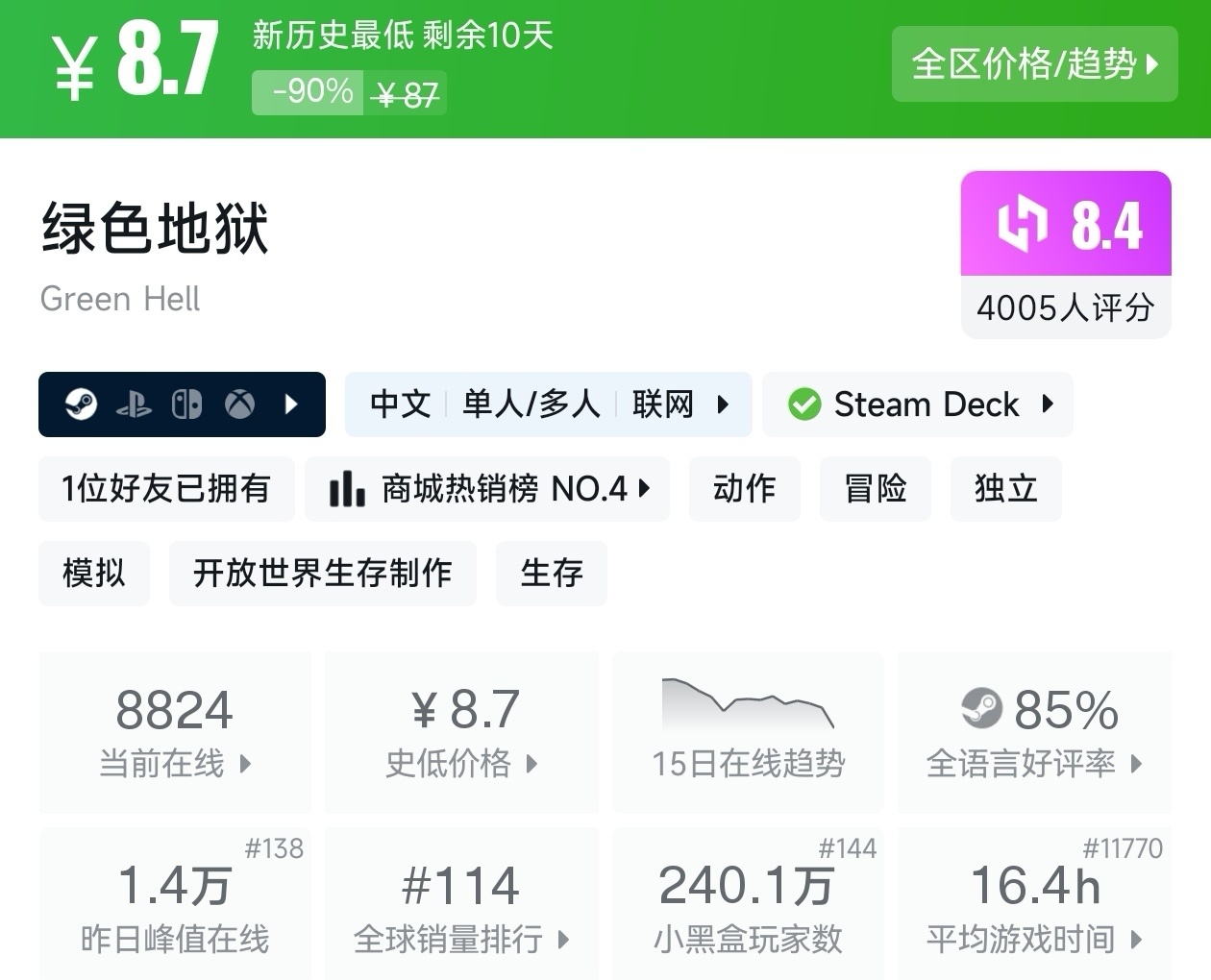Select the 动作 genre tag
Viewport: 1211px width, 980px height.
(744, 489)
